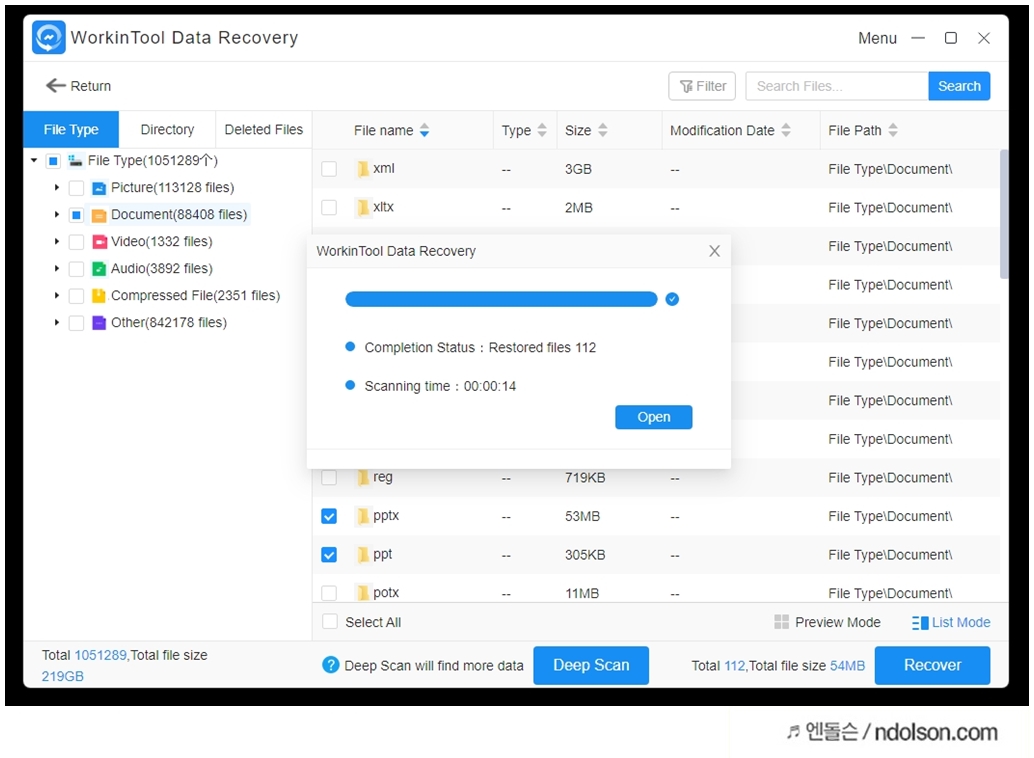Click the ppt folder icon
Viewport: 1034px width, 758px height.
click(363, 555)
